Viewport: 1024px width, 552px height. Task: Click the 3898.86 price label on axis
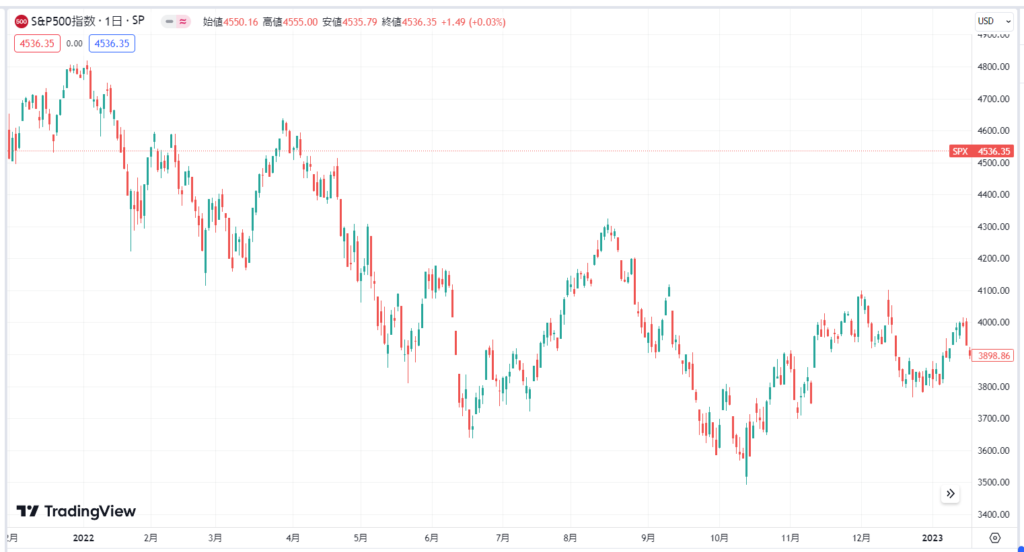[x=993, y=356]
